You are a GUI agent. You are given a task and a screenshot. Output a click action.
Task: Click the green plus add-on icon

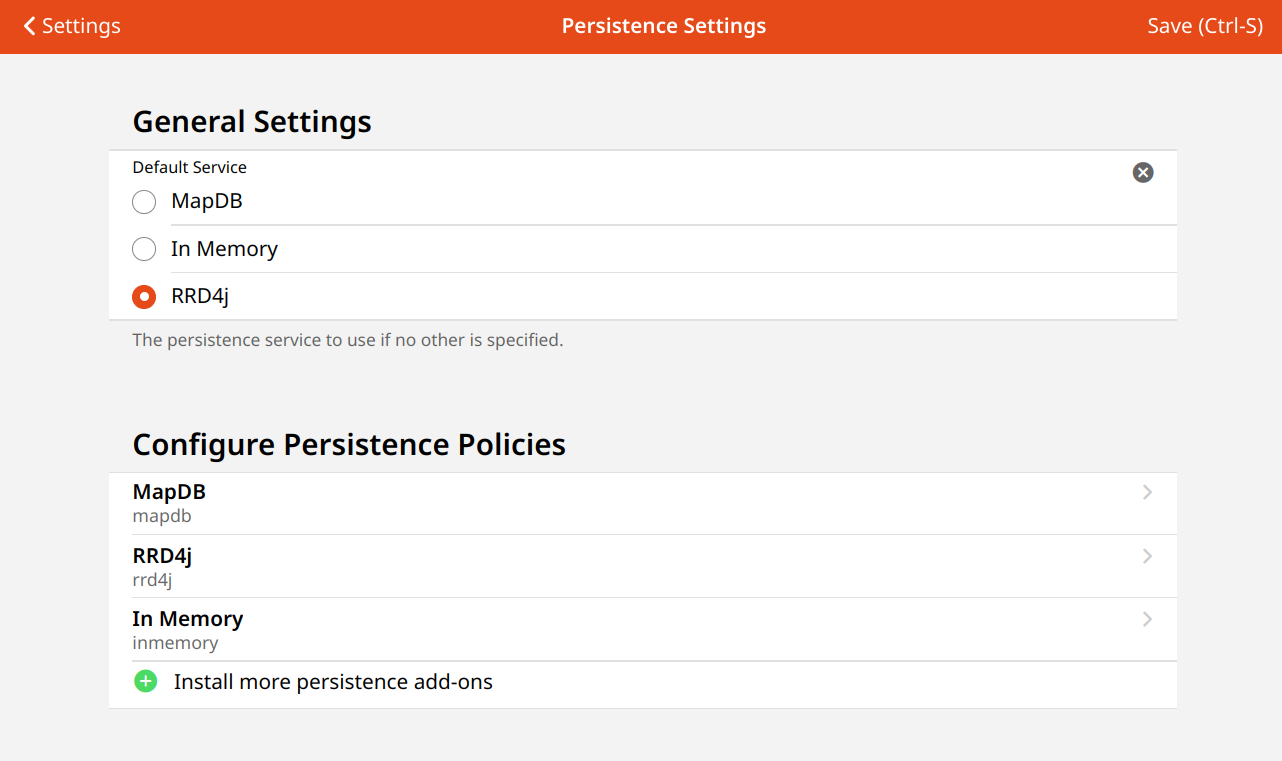click(x=146, y=682)
